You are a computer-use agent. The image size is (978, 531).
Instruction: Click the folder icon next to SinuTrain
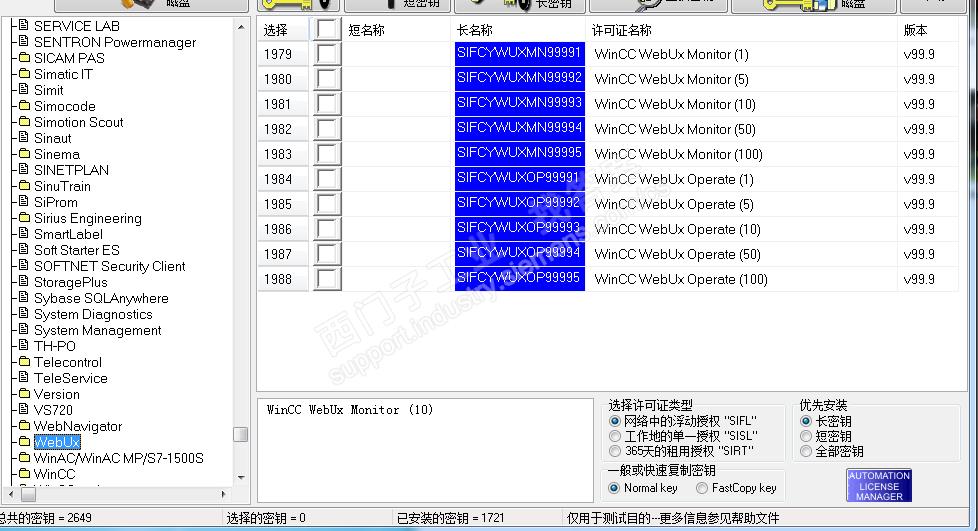click(24, 186)
